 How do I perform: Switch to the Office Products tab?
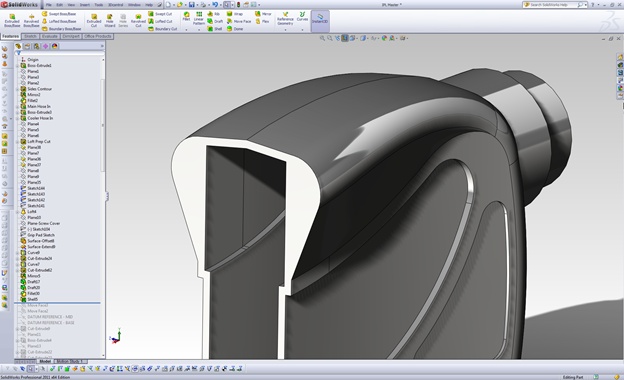click(x=98, y=36)
